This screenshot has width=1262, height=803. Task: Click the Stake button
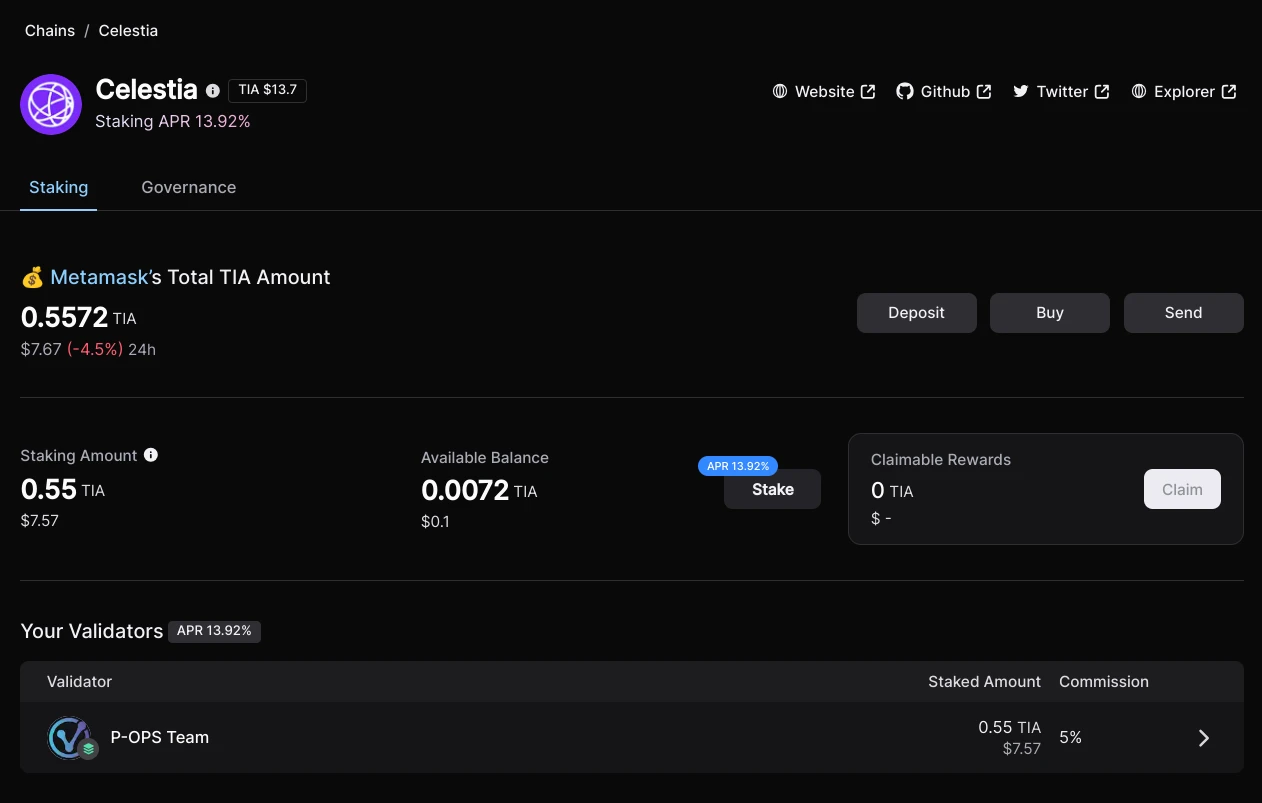(x=772, y=489)
